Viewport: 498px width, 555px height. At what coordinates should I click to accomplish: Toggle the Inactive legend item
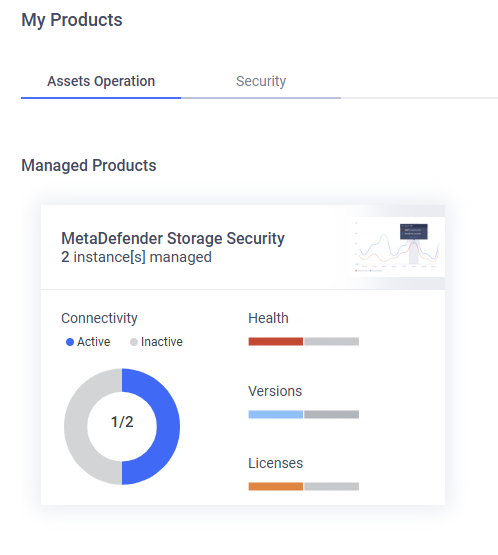pyautogui.click(x=156, y=342)
